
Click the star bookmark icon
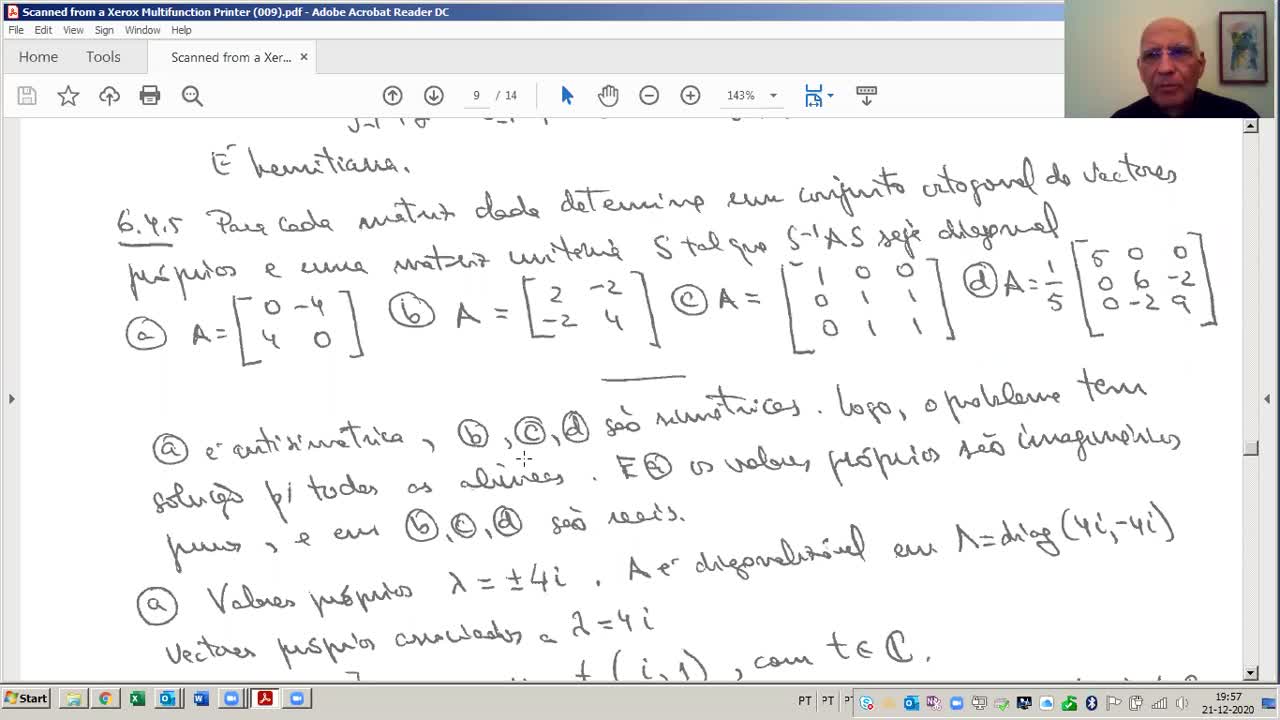(x=68, y=96)
